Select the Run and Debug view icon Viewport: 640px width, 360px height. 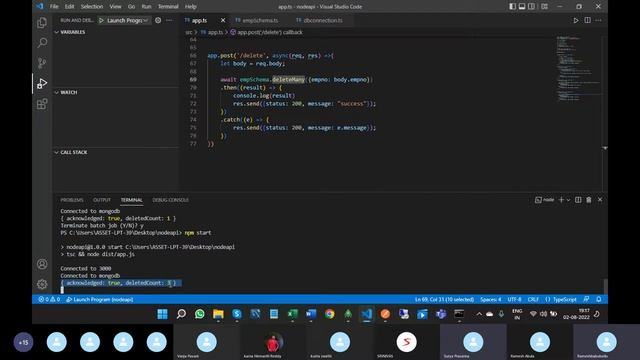click(x=42, y=83)
